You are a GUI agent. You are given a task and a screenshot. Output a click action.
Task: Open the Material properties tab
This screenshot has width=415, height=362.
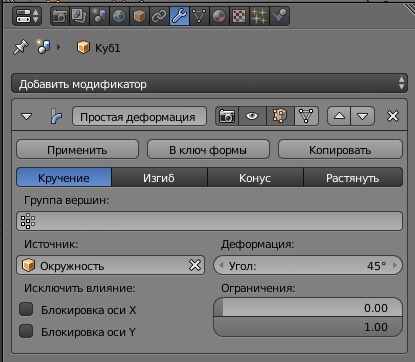pos(219,16)
